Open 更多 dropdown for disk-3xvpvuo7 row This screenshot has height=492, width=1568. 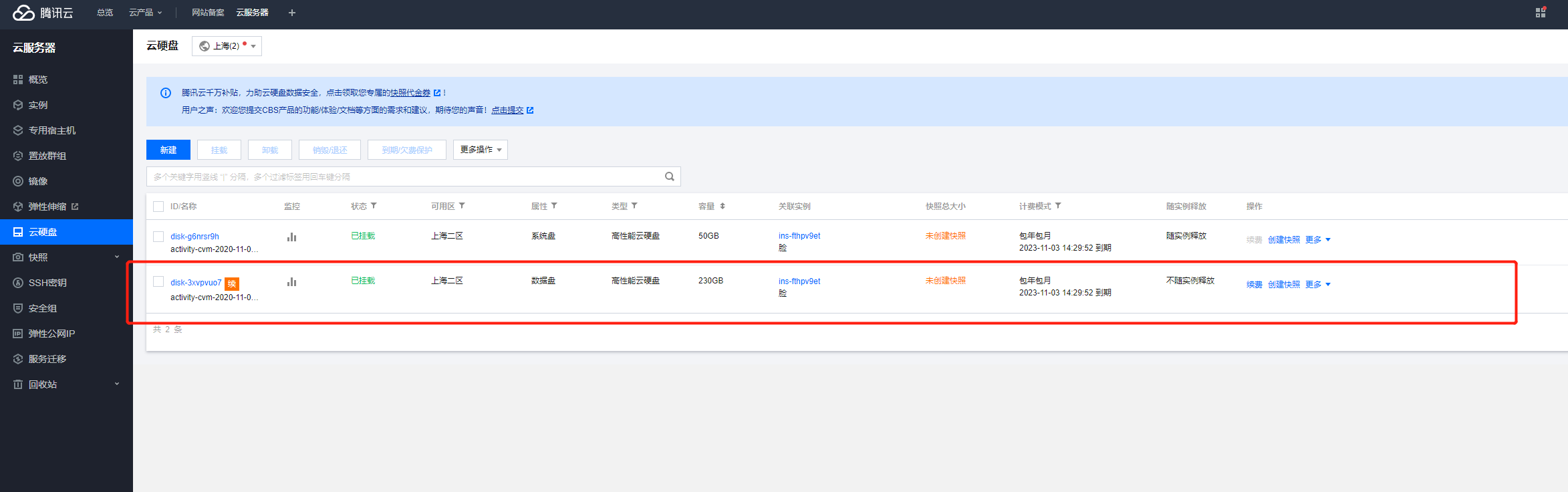(1318, 284)
